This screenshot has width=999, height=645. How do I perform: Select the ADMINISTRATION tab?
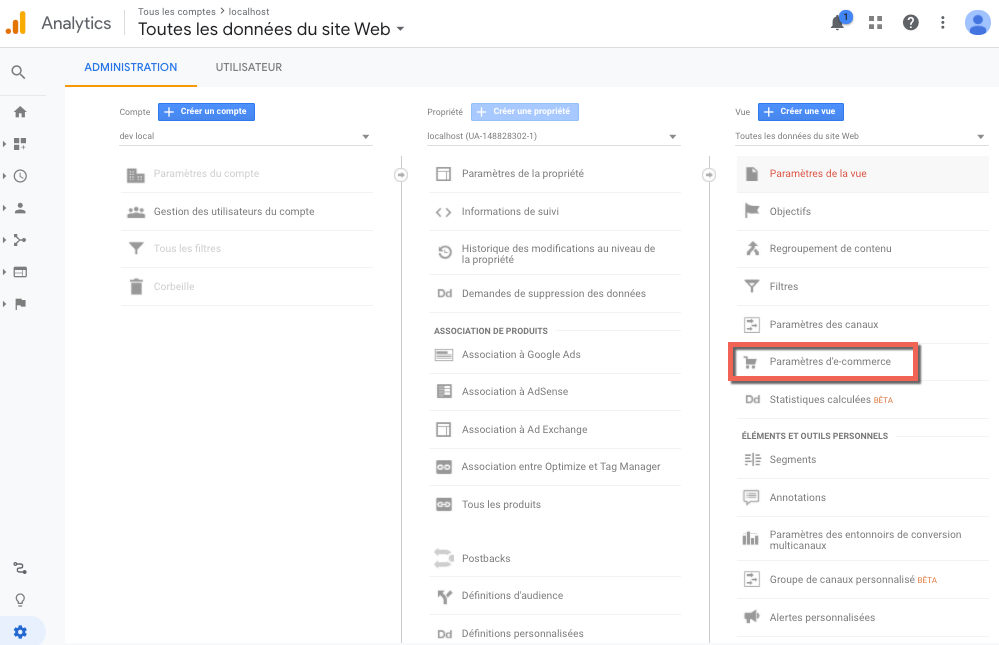(130, 67)
